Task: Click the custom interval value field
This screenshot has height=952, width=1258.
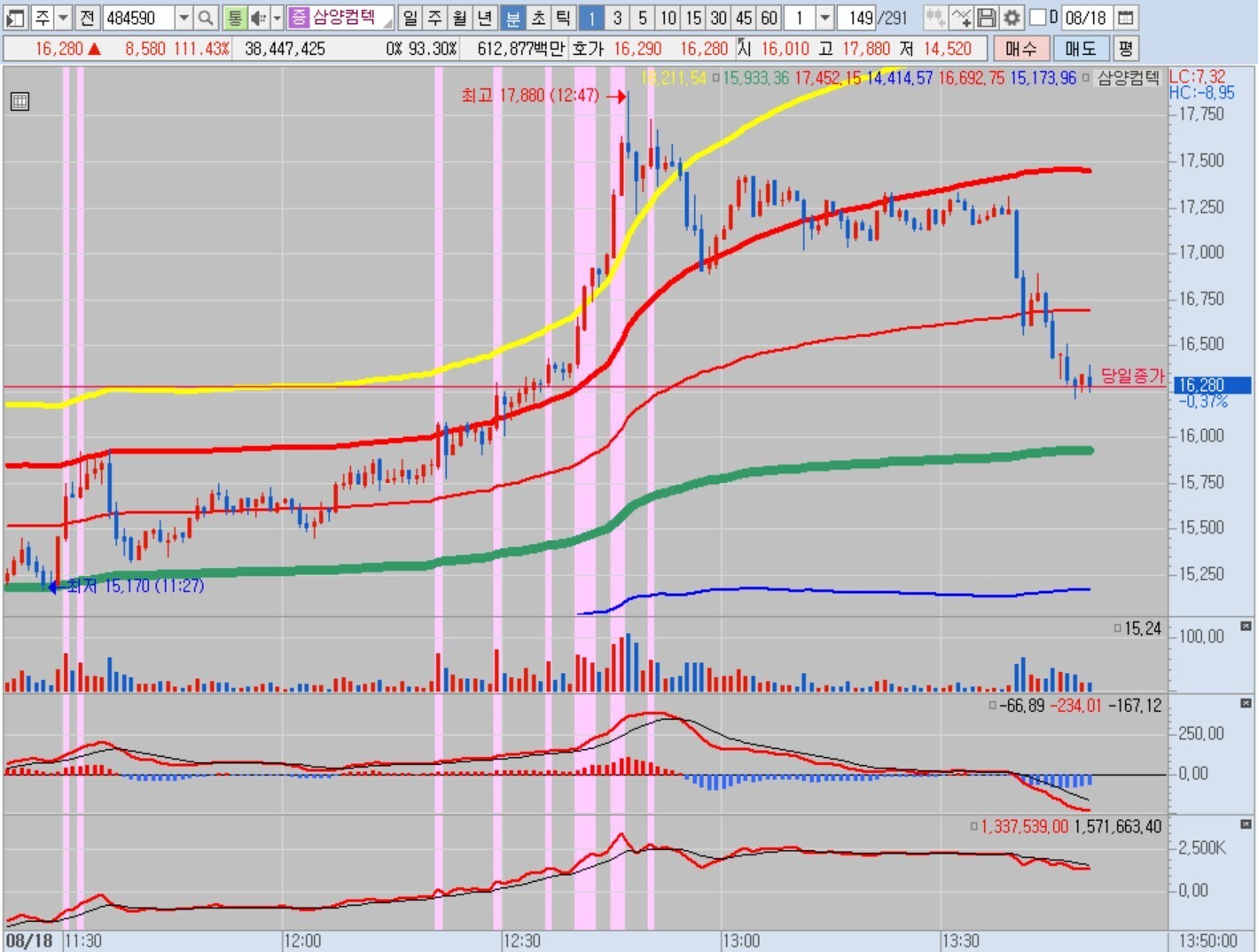Action: point(800,17)
